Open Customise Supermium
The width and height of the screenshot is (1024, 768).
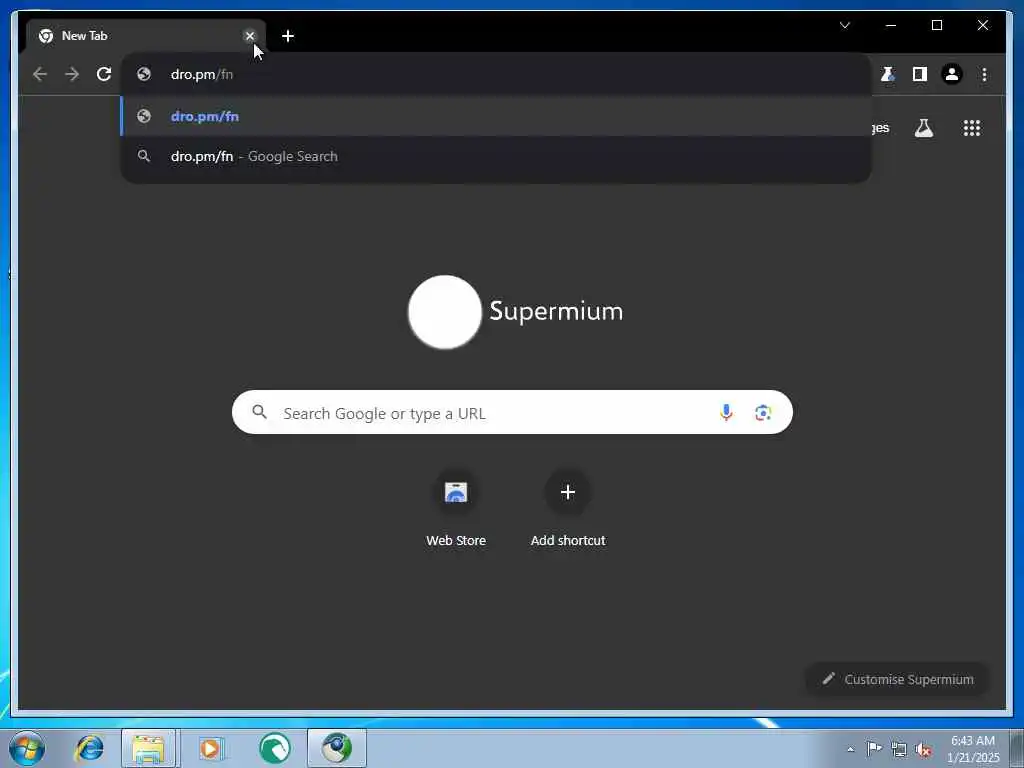(x=897, y=679)
